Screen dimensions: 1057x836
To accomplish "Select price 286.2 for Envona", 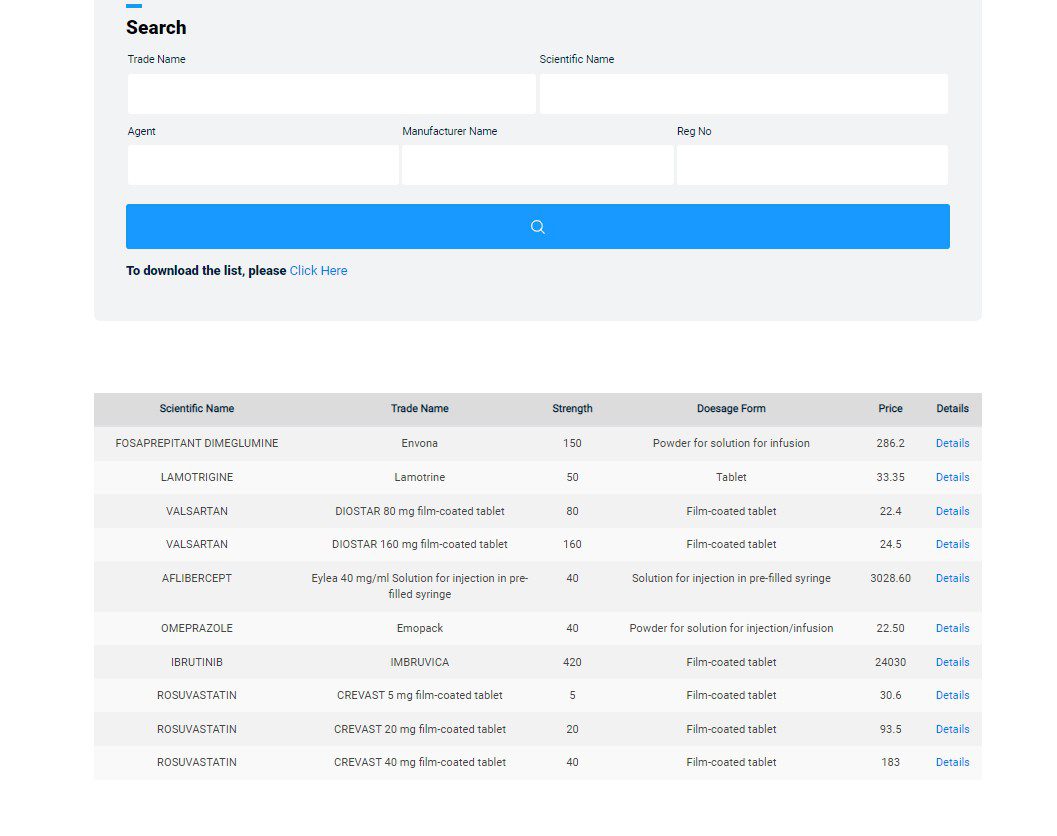I will click(x=890, y=443).
